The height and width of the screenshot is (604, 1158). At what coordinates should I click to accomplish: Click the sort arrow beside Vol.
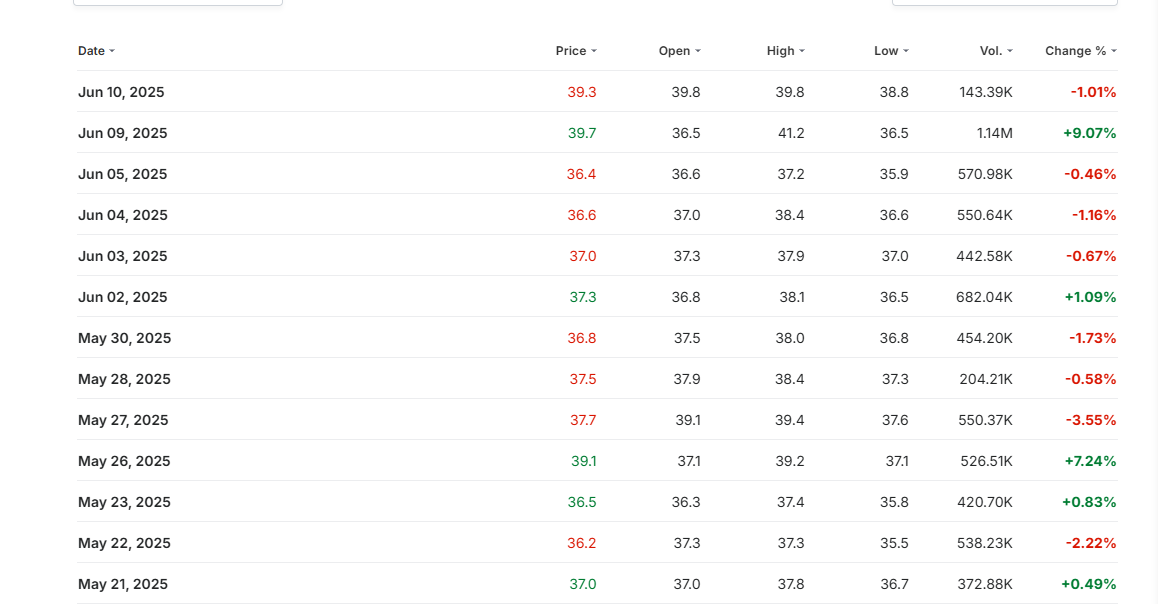(x=1010, y=51)
